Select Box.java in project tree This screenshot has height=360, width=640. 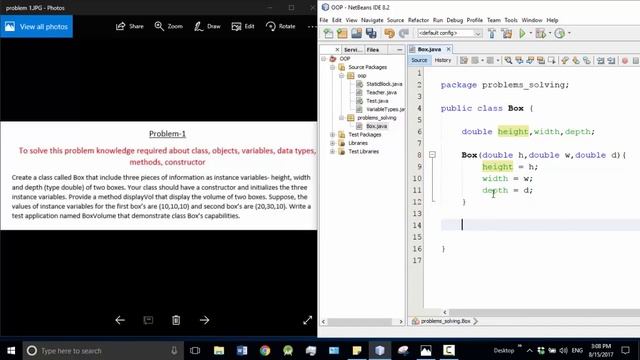(376, 126)
